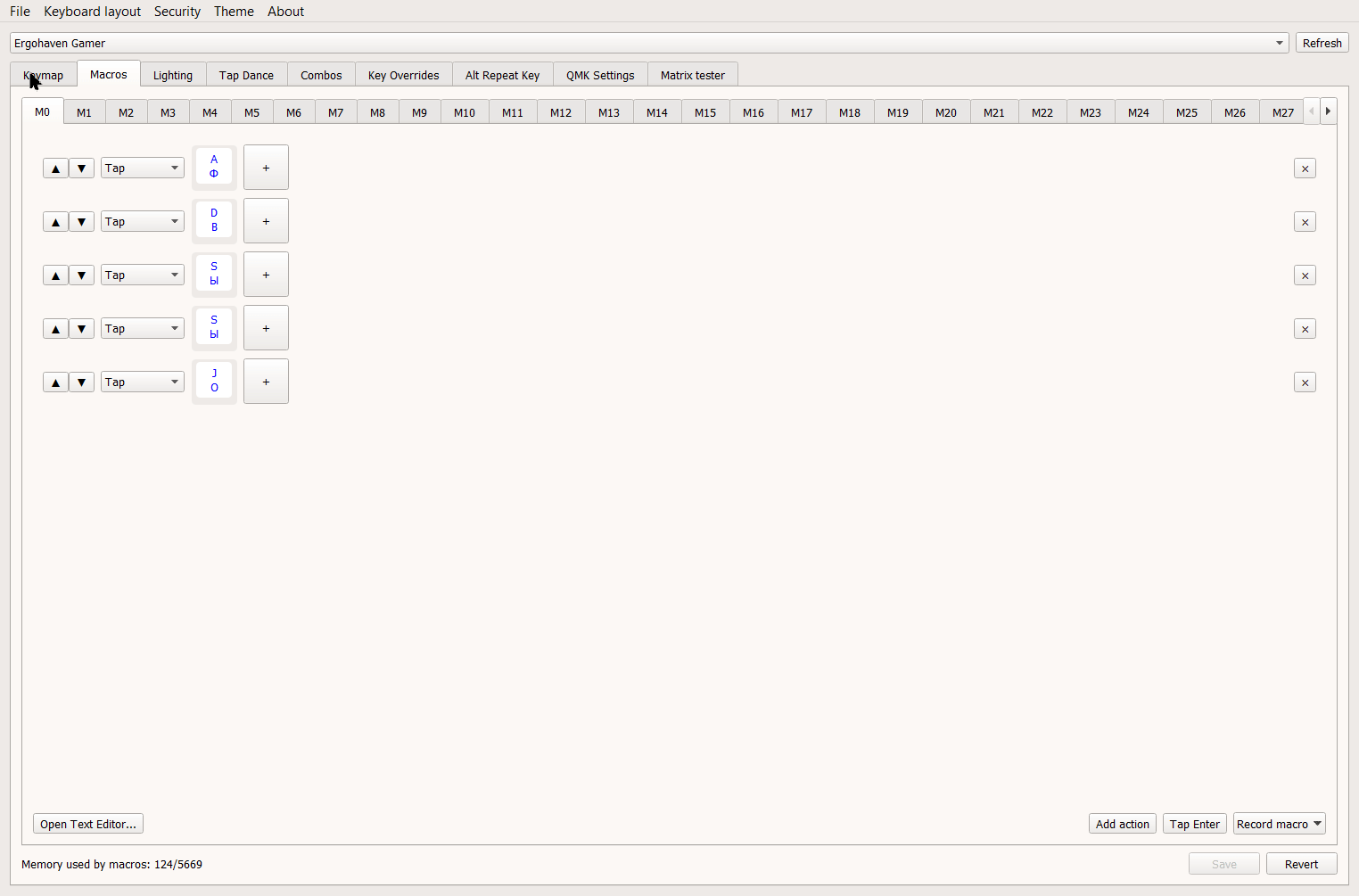
Task: Open the Ergohaven Gamer device dropdown
Action: [x=648, y=43]
